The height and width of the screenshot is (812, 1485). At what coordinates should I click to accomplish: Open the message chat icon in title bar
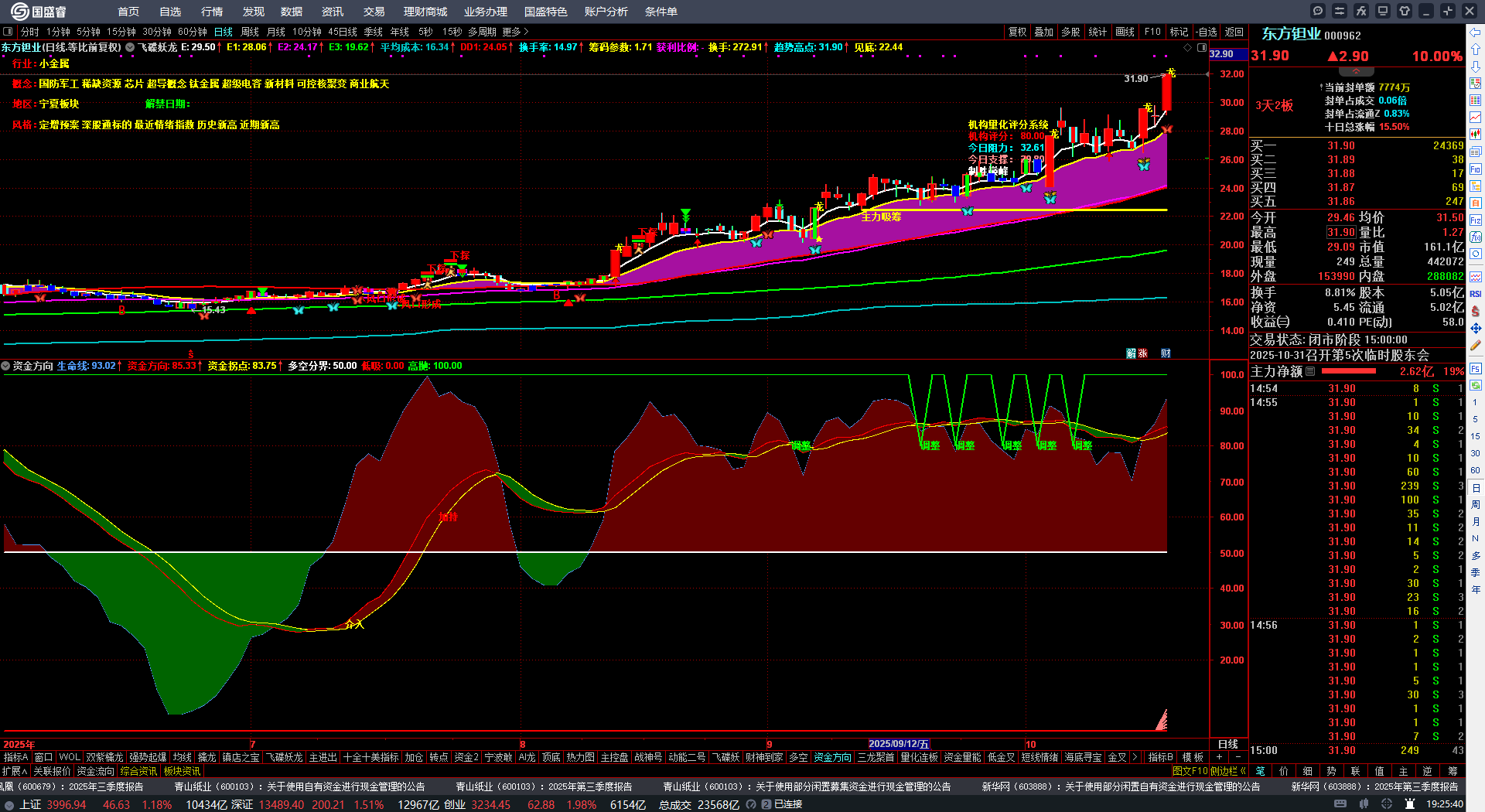[x=1318, y=11]
